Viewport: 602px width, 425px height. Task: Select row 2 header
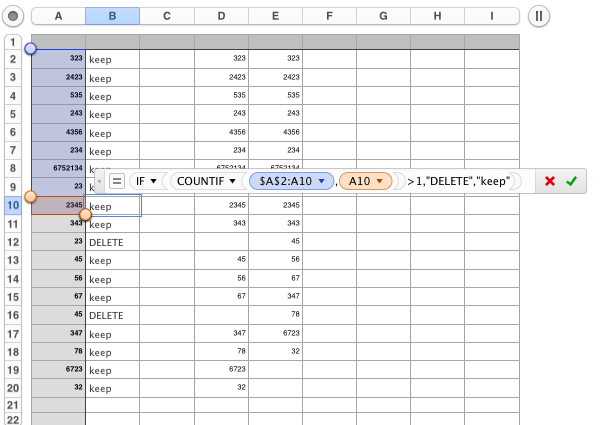(13, 59)
